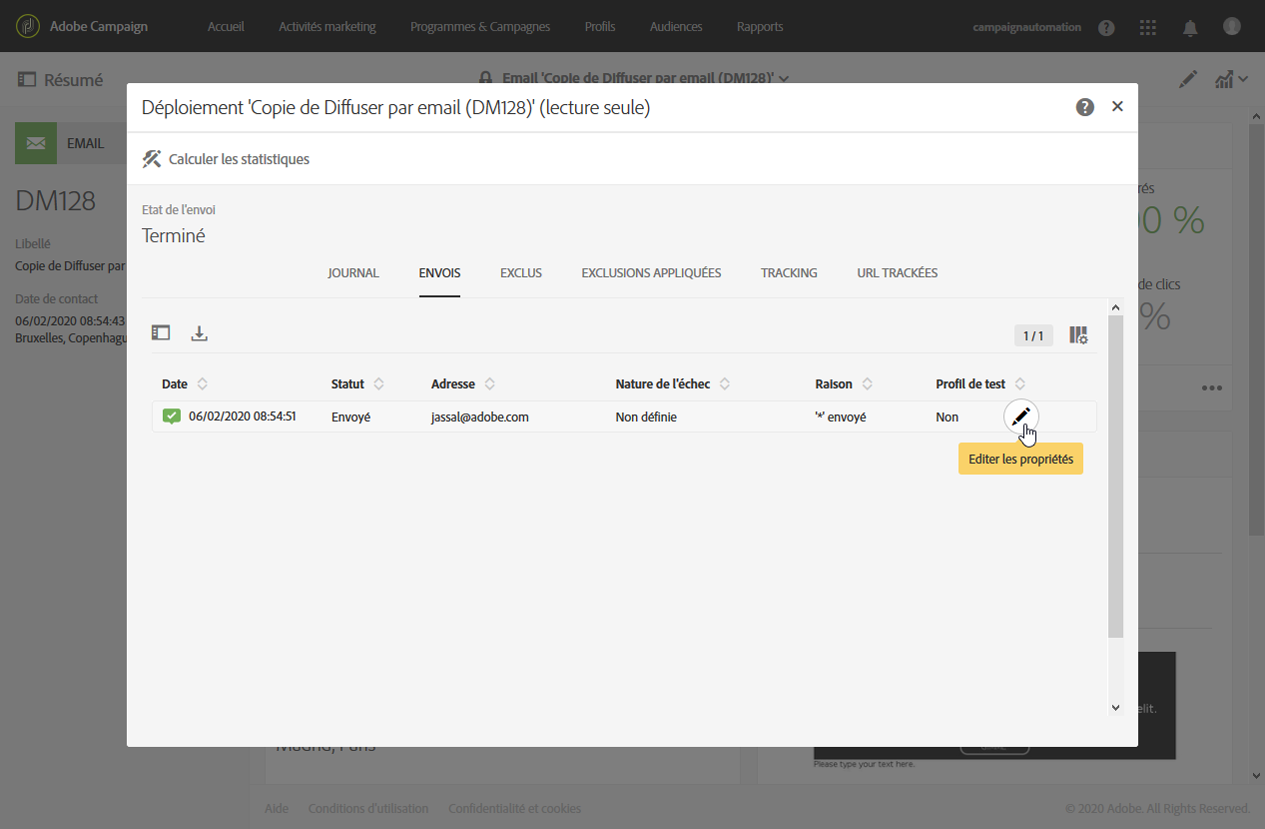The image size is (1265, 829).
Task: Click the campaignautomation account name
Action: pyautogui.click(x=1027, y=27)
